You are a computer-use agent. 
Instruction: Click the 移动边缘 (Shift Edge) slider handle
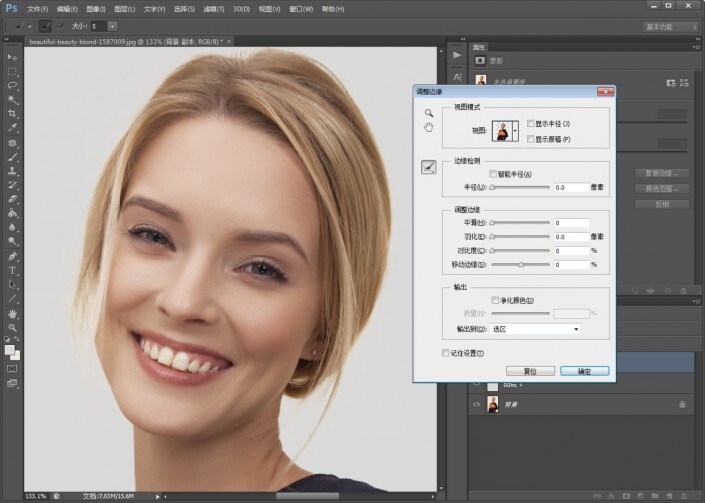521,265
